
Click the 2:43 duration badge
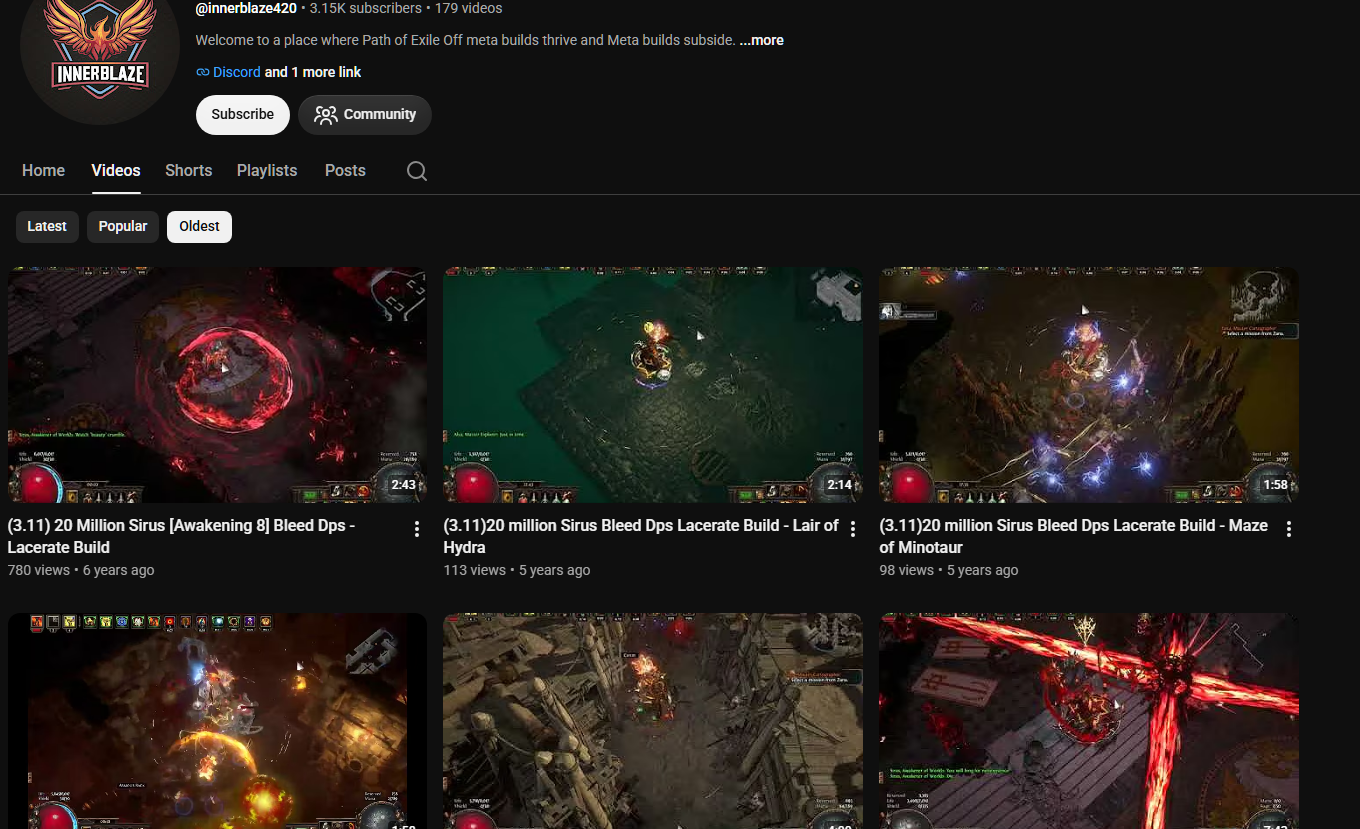(403, 485)
